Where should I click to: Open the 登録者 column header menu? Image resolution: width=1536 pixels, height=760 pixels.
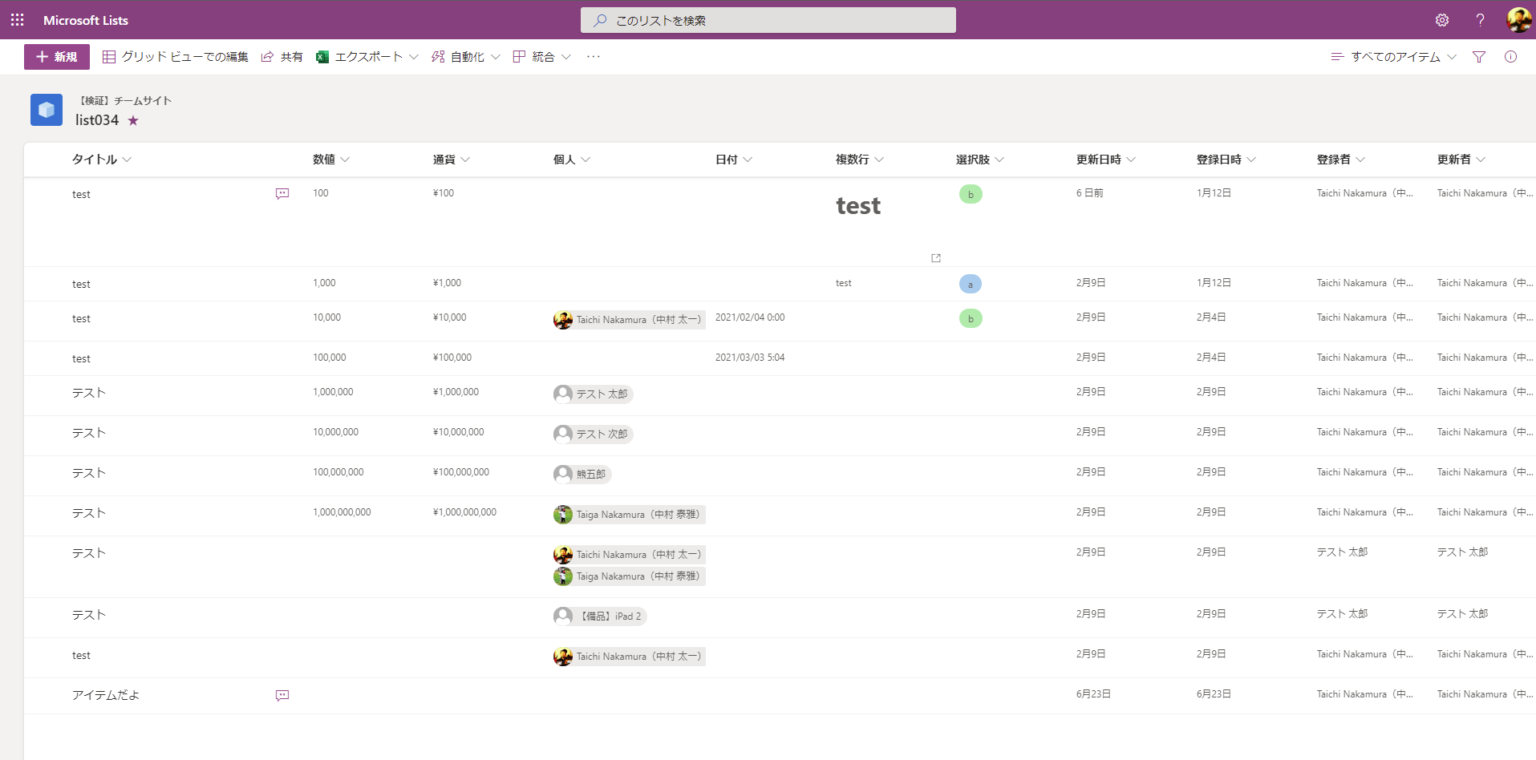pos(1341,160)
